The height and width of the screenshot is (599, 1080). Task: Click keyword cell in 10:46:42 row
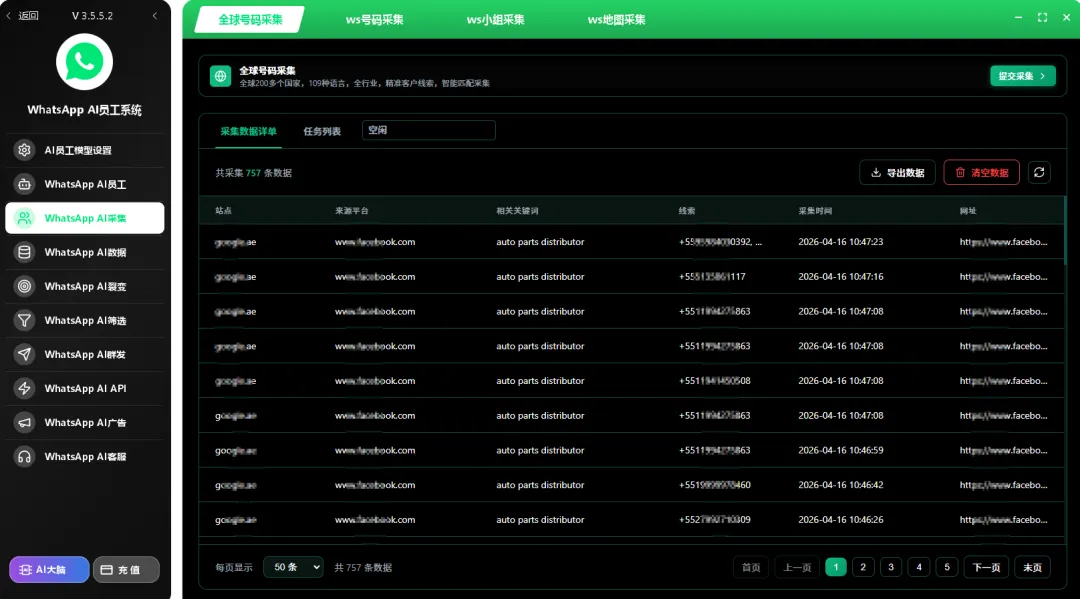pyautogui.click(x=540, y=485)
